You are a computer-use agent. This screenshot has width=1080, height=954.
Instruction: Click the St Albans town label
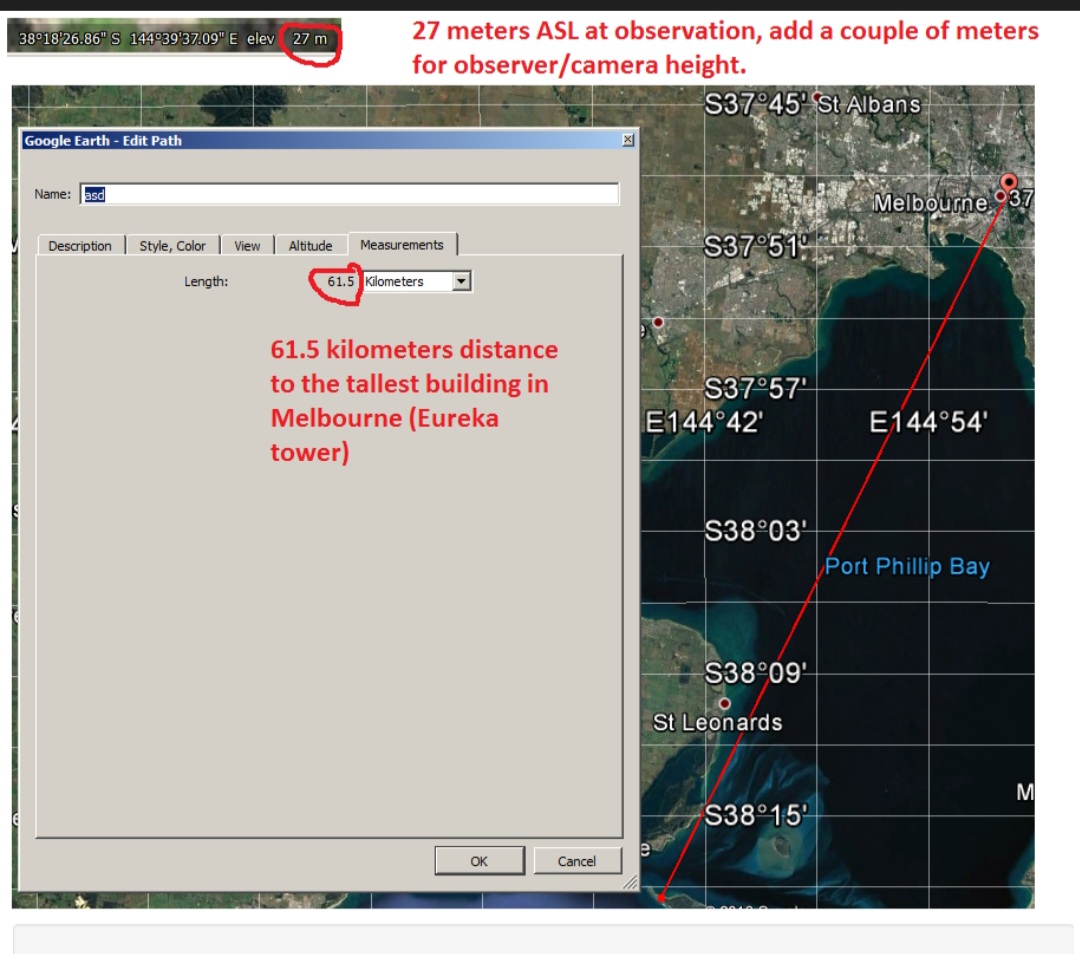click(869, 105)
